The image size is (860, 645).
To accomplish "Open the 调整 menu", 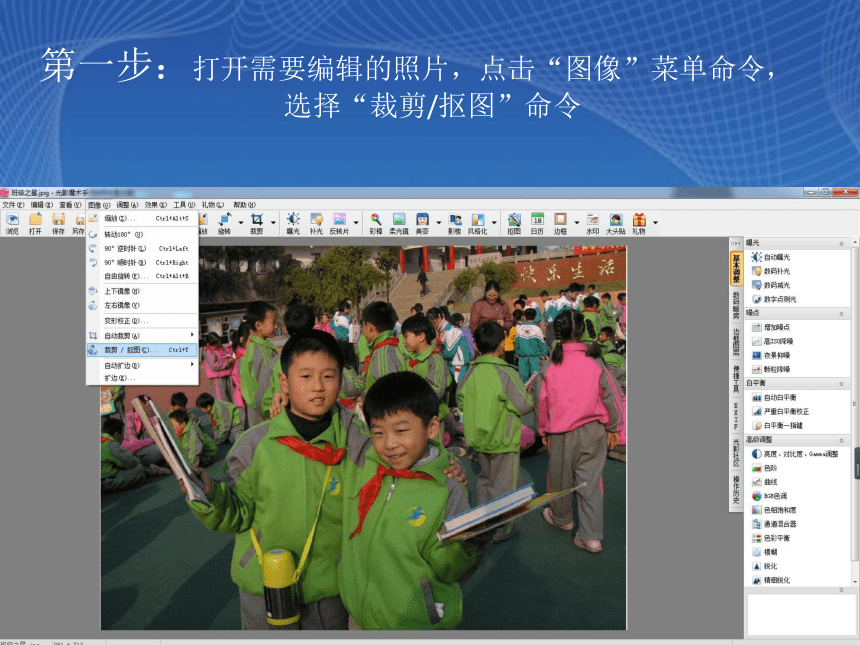I will point(127,205).
